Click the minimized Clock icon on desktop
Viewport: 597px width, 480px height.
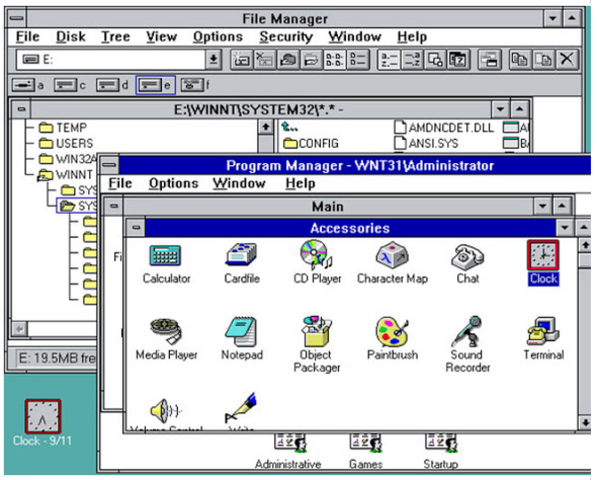[x=43, y=416]
